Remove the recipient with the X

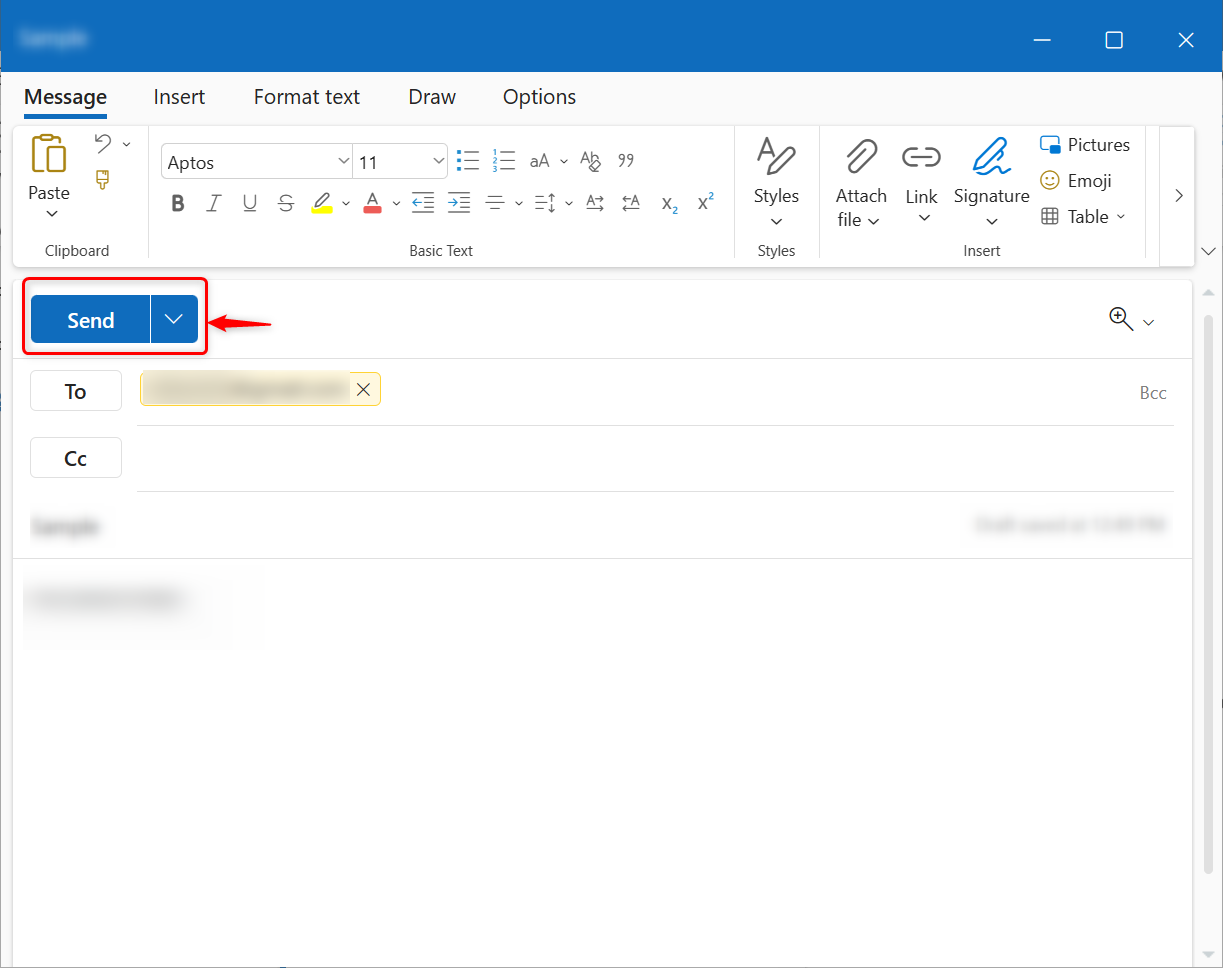363,390
